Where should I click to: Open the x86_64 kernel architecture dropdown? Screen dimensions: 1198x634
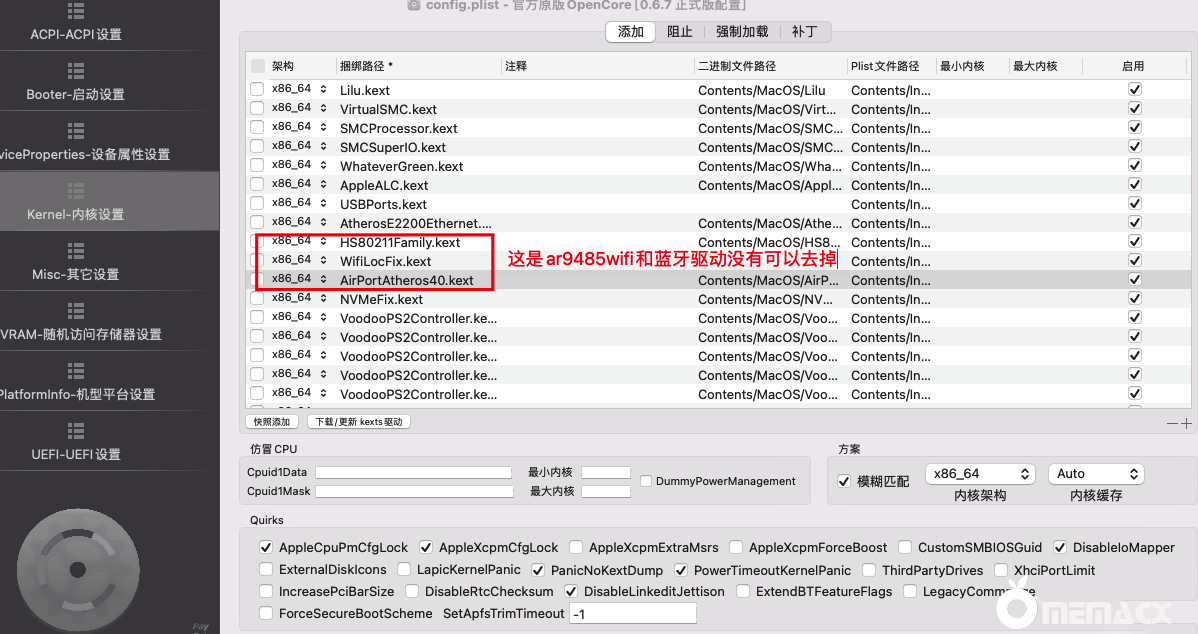pos(980,474)
